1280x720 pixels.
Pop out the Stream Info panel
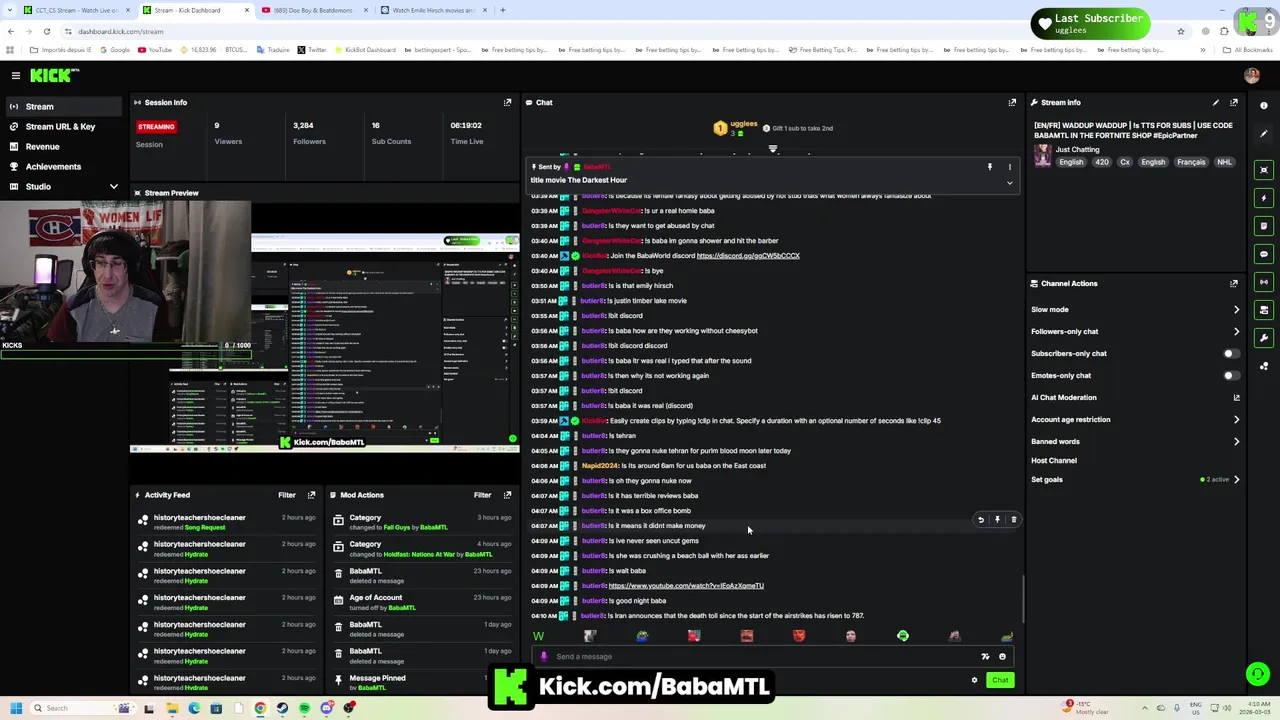click(1234, 102)
